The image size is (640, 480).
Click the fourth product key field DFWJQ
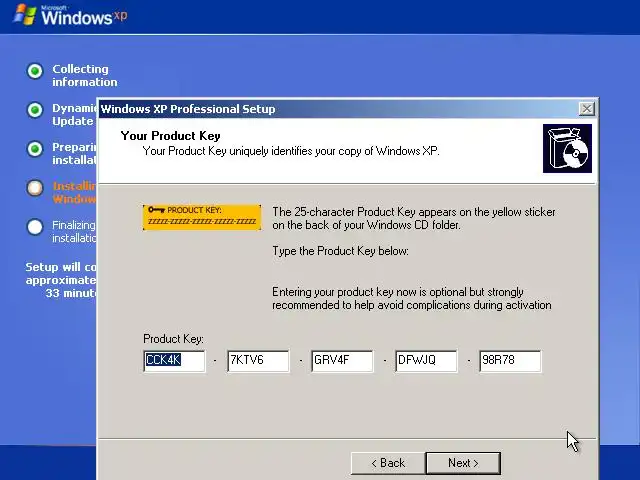pos(426,361)
